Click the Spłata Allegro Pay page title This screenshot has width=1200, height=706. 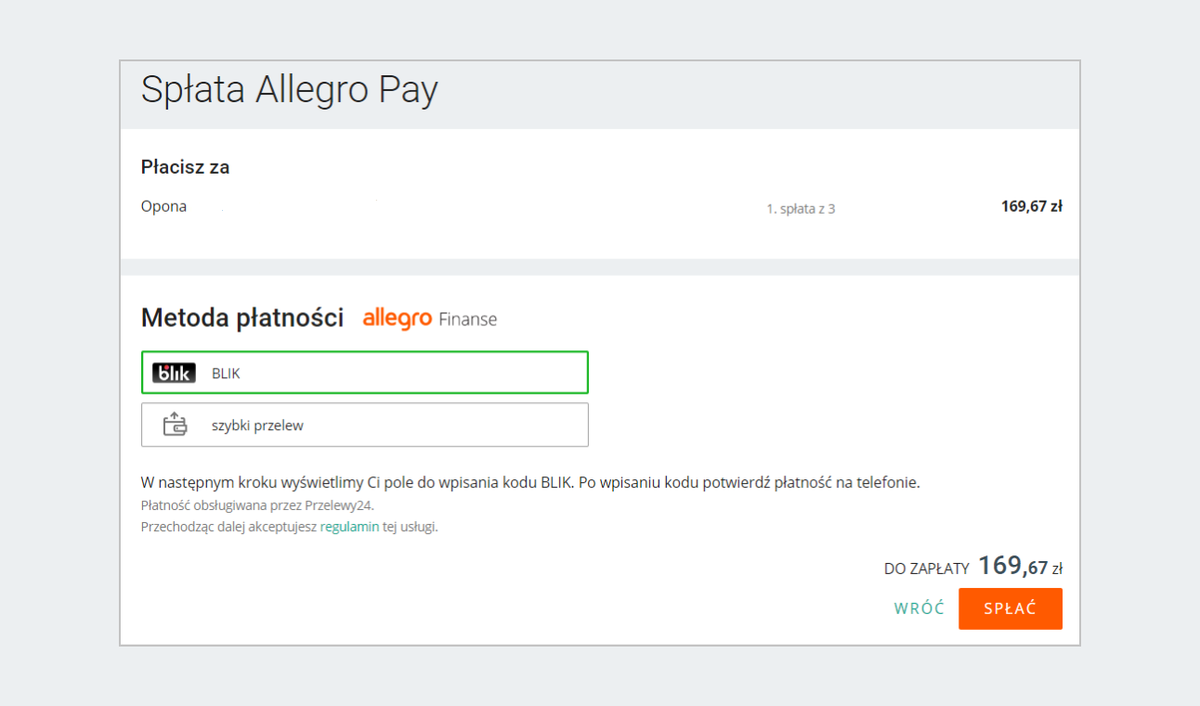tap(290, 90)
